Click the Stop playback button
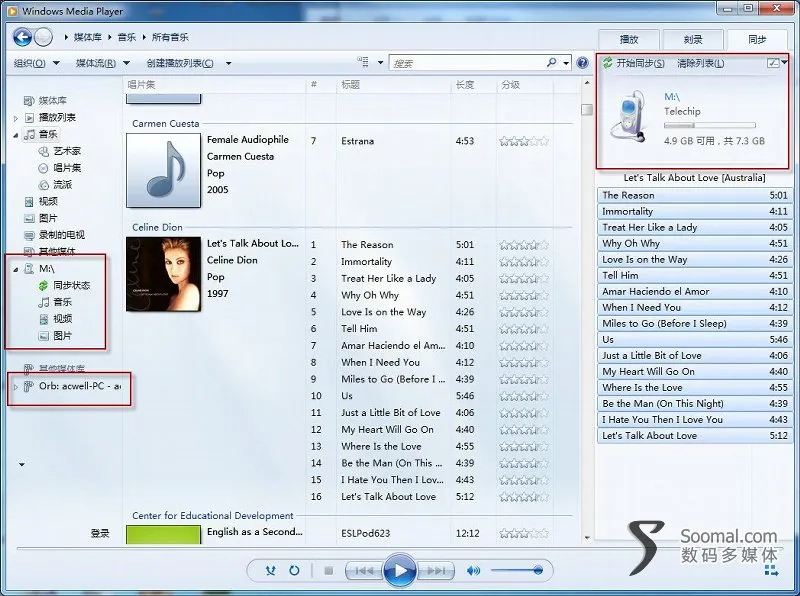Image resolution: width=800 pixels, height=596 pixels. tap(329, 570)
